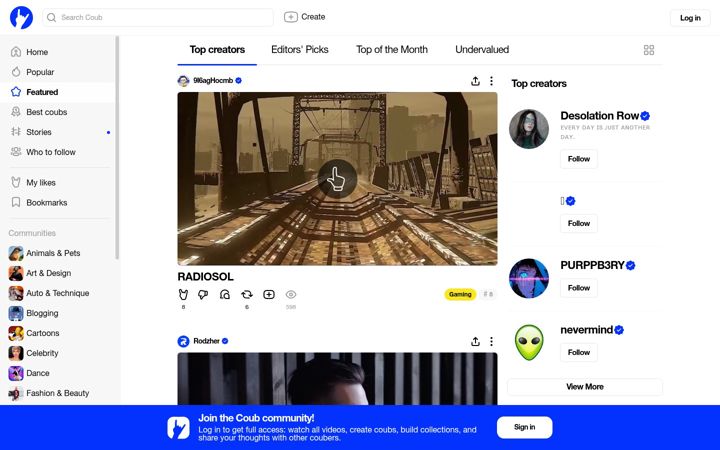This screenshot has height=450, width=720.
Task: Open the Coub logo home link
Action: pos(21,17)
